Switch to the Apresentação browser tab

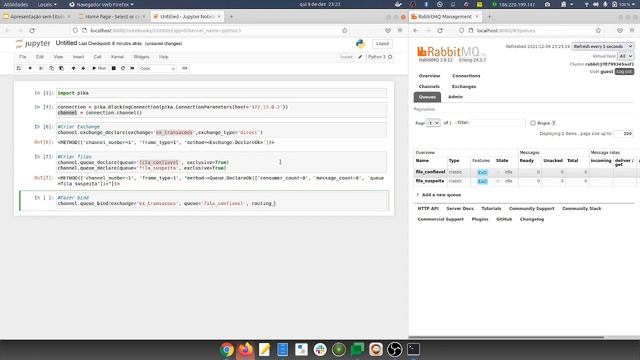pyautogui.click(x=37, y=17)
